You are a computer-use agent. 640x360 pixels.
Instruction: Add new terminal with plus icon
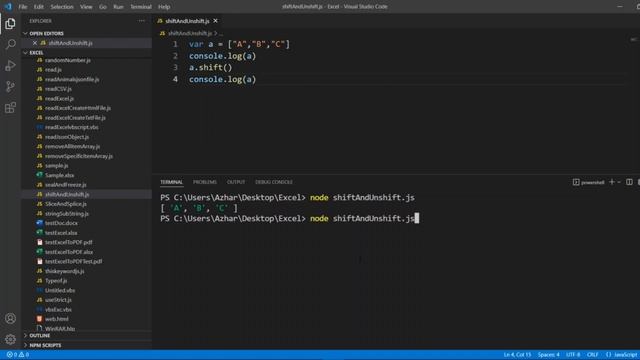(611, 182)
